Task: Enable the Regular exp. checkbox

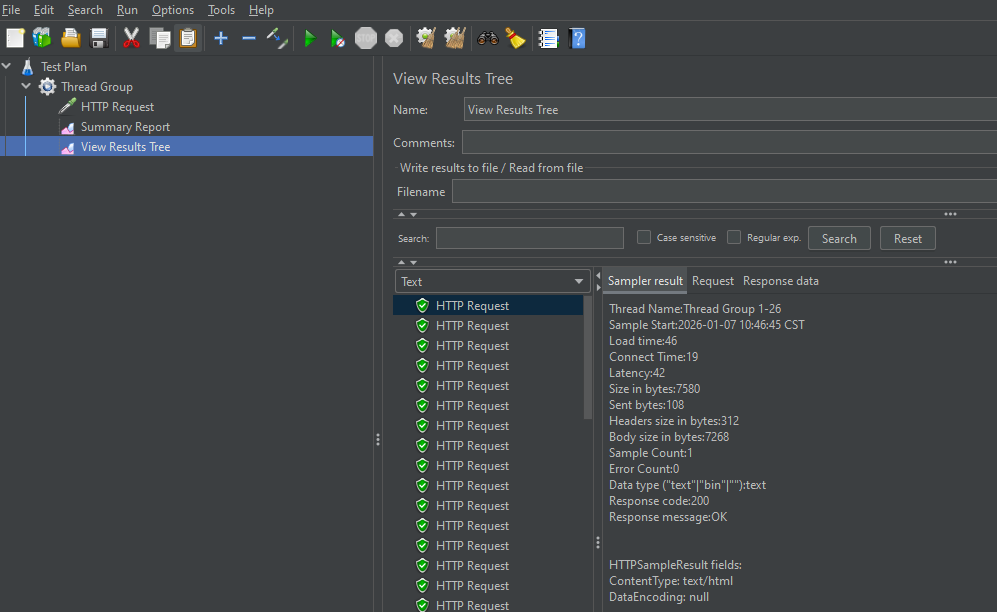Action: [734, 237]
